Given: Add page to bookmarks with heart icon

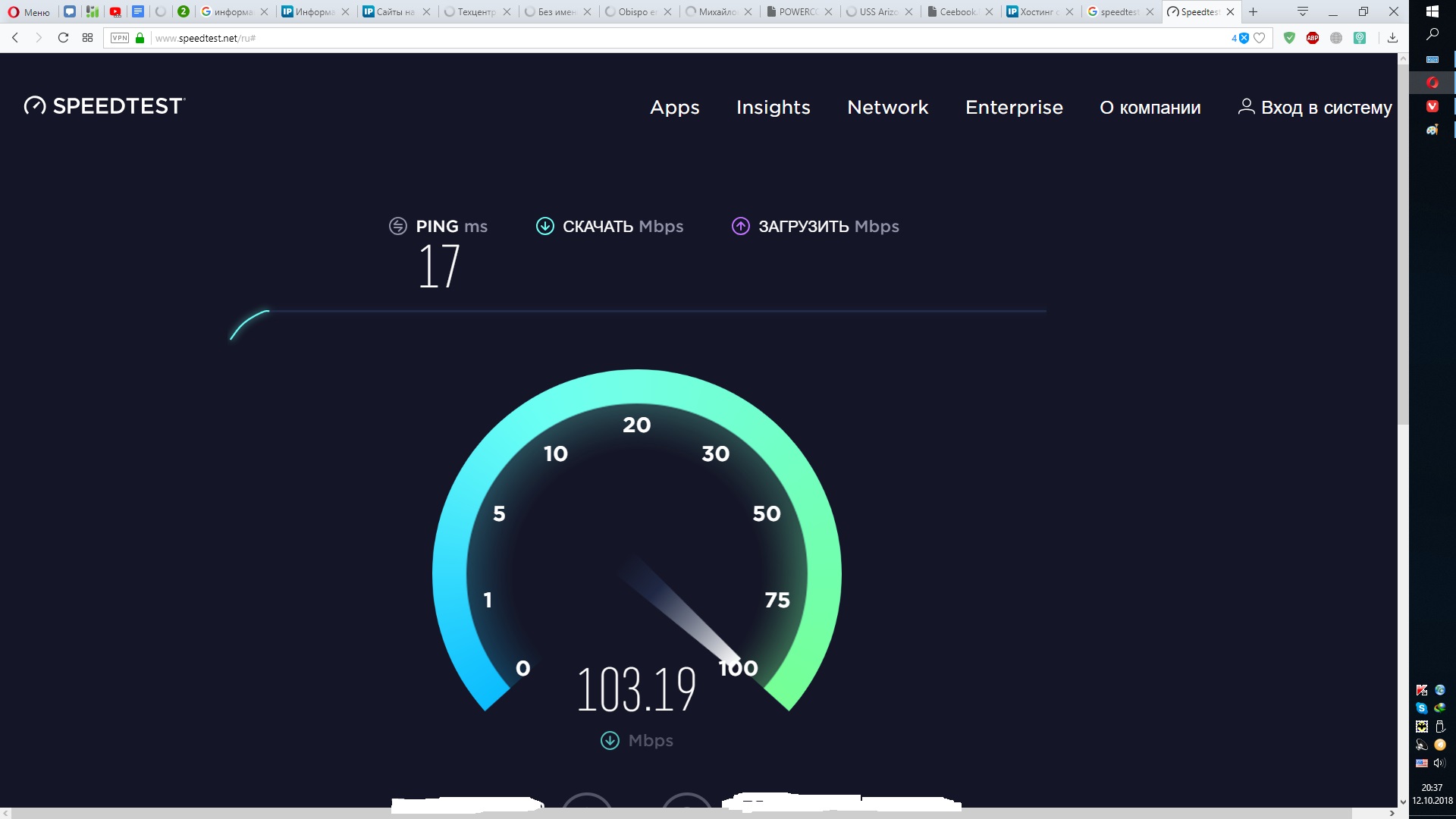Looking at the screenshot, I should tap(1260, 38).
